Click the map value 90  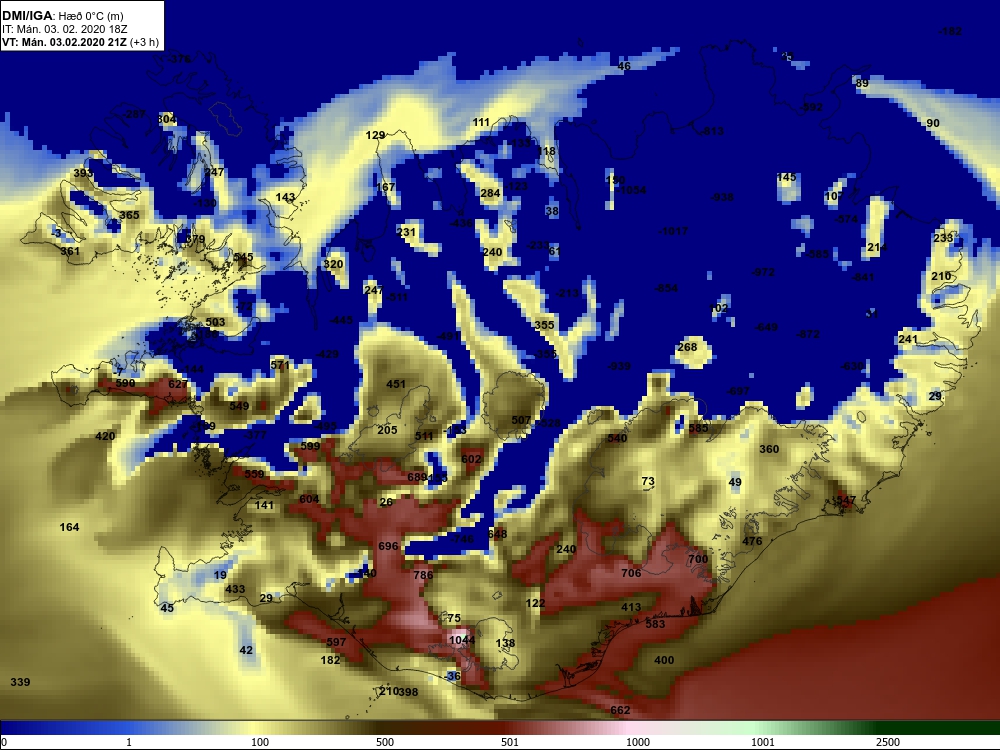pos(933,123)
